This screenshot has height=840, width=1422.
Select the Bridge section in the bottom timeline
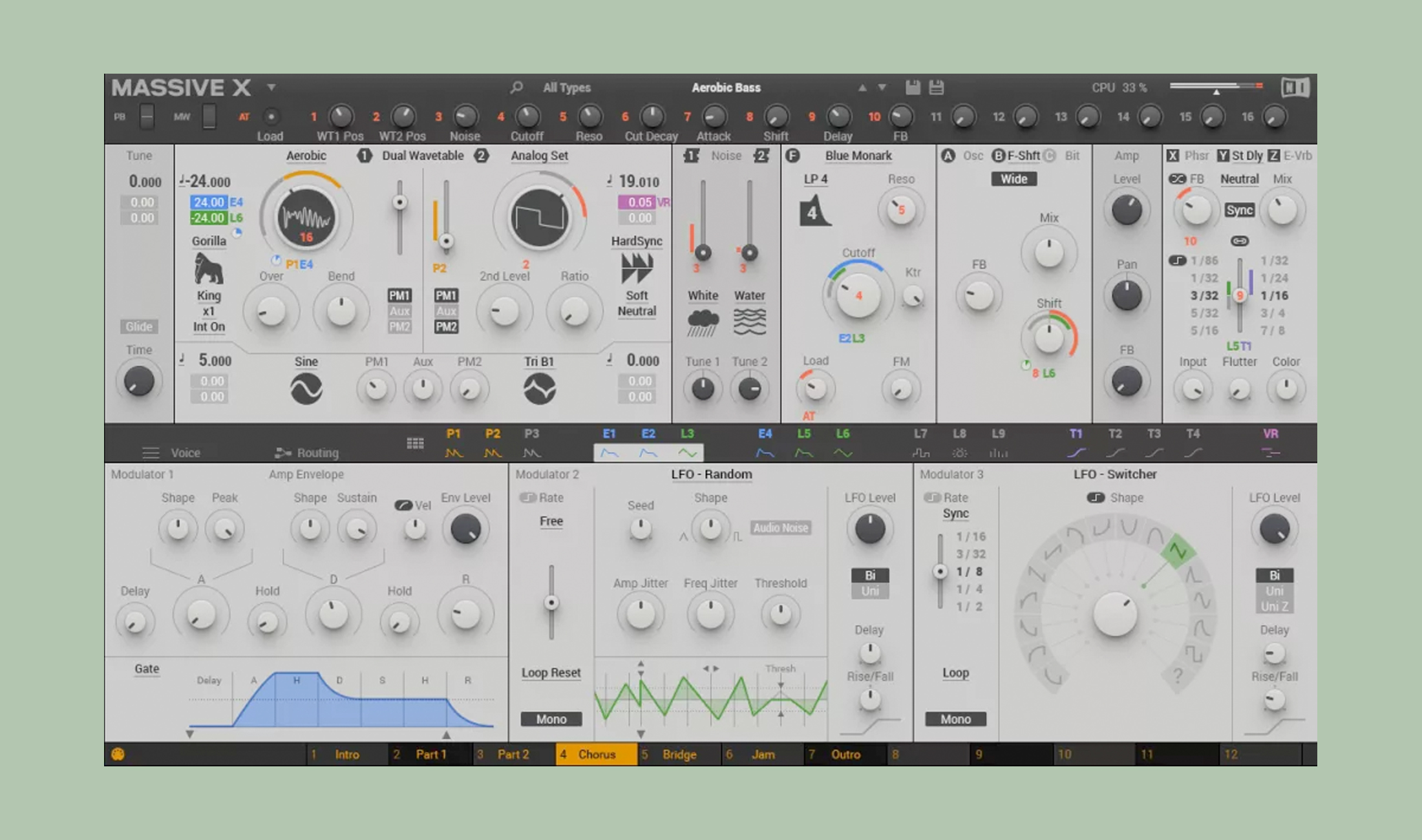tap(679, 754)
